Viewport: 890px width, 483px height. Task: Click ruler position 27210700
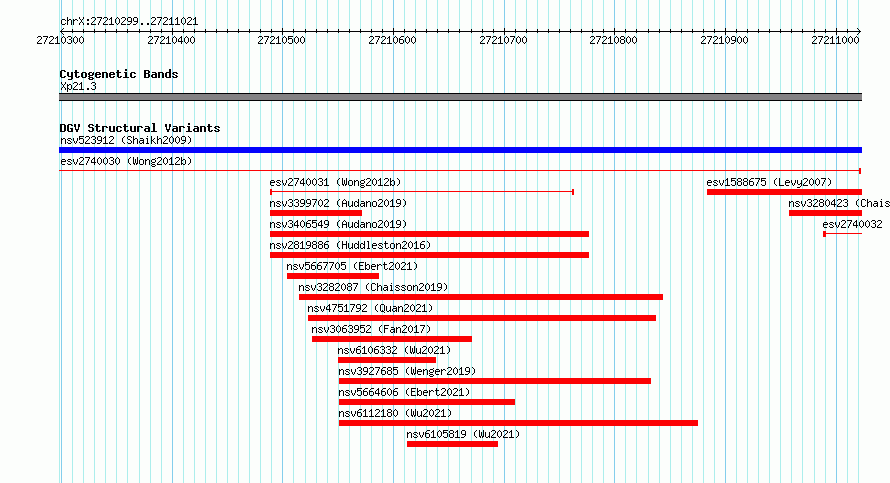pos(503,40)
